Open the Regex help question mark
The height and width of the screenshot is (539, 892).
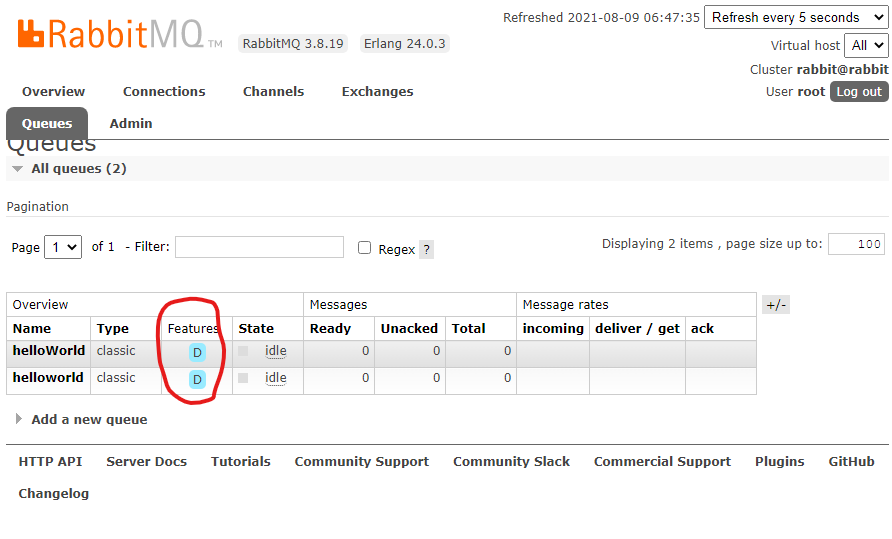click(426, 249)
